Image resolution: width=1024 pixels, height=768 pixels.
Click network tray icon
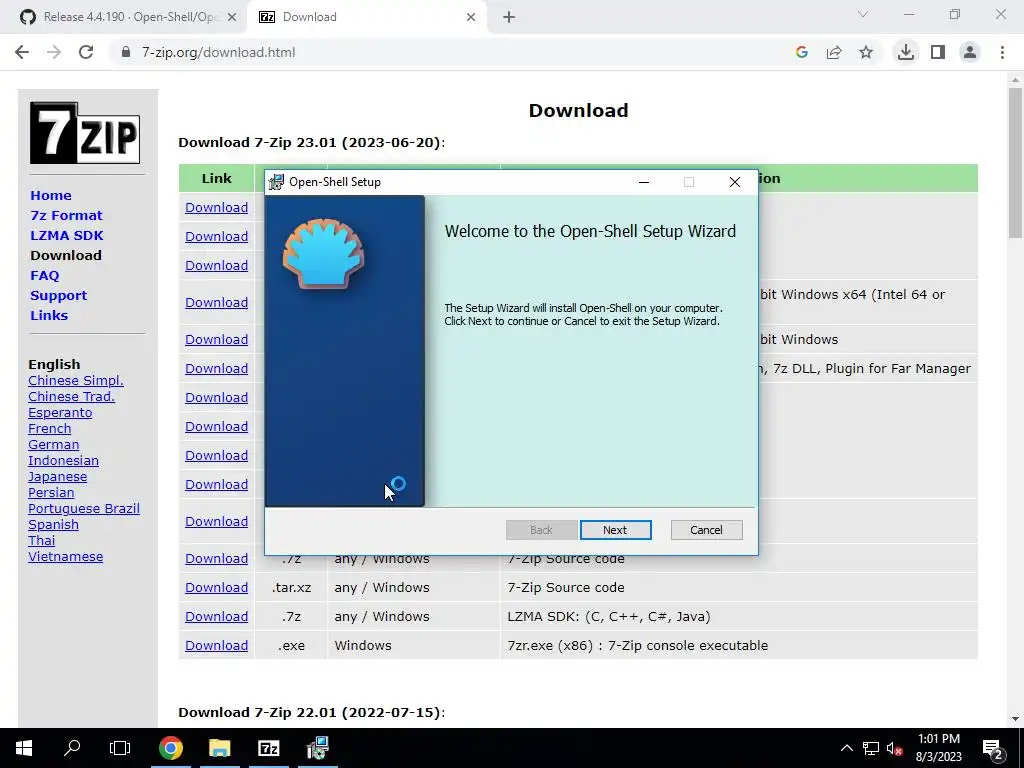click(871, 748)
